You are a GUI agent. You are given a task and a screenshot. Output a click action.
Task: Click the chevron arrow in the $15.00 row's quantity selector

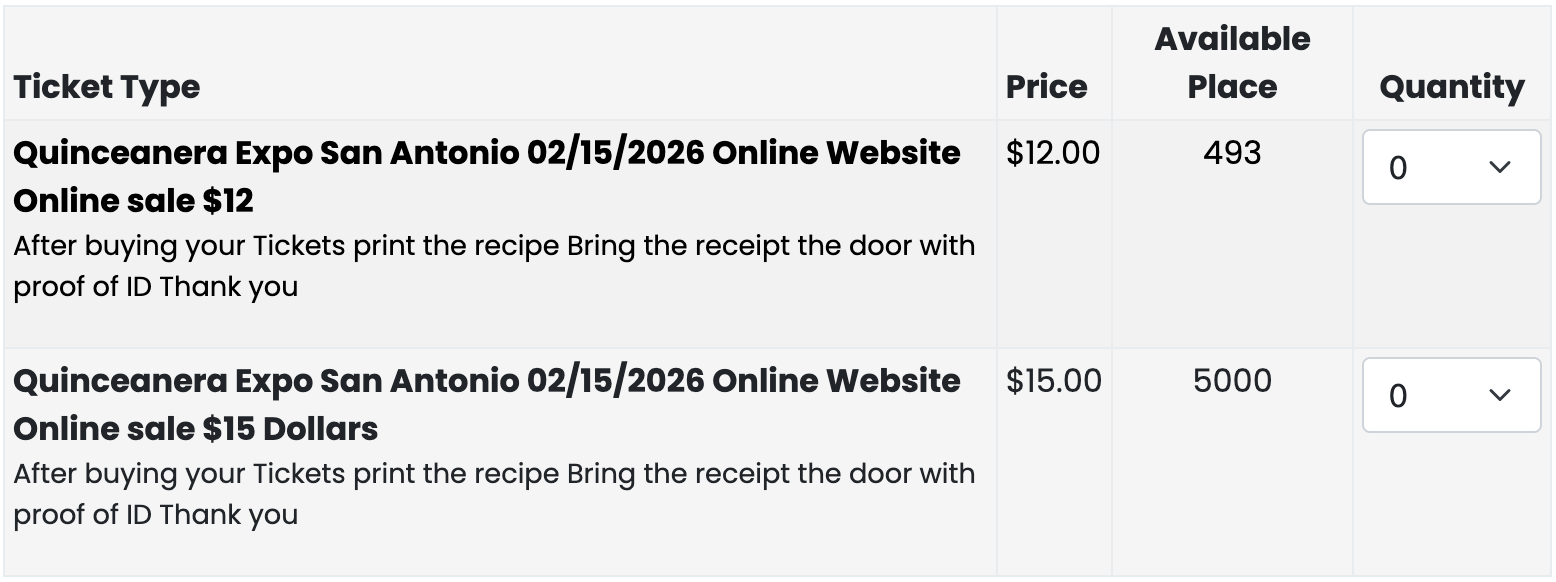(x=1499, y=395)
